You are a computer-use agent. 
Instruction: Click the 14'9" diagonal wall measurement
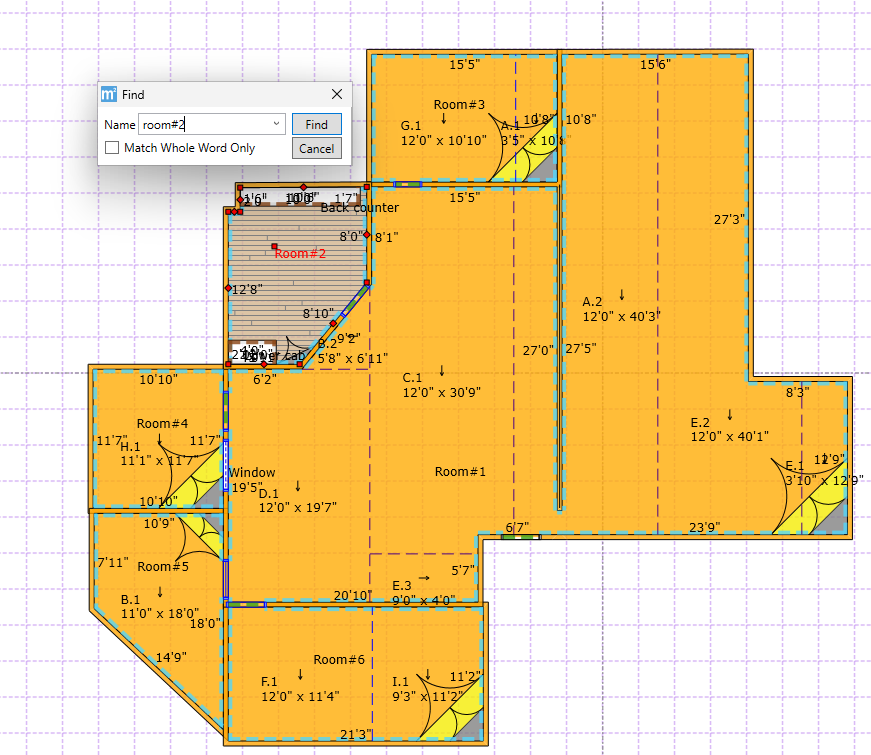tap(171, 658)
